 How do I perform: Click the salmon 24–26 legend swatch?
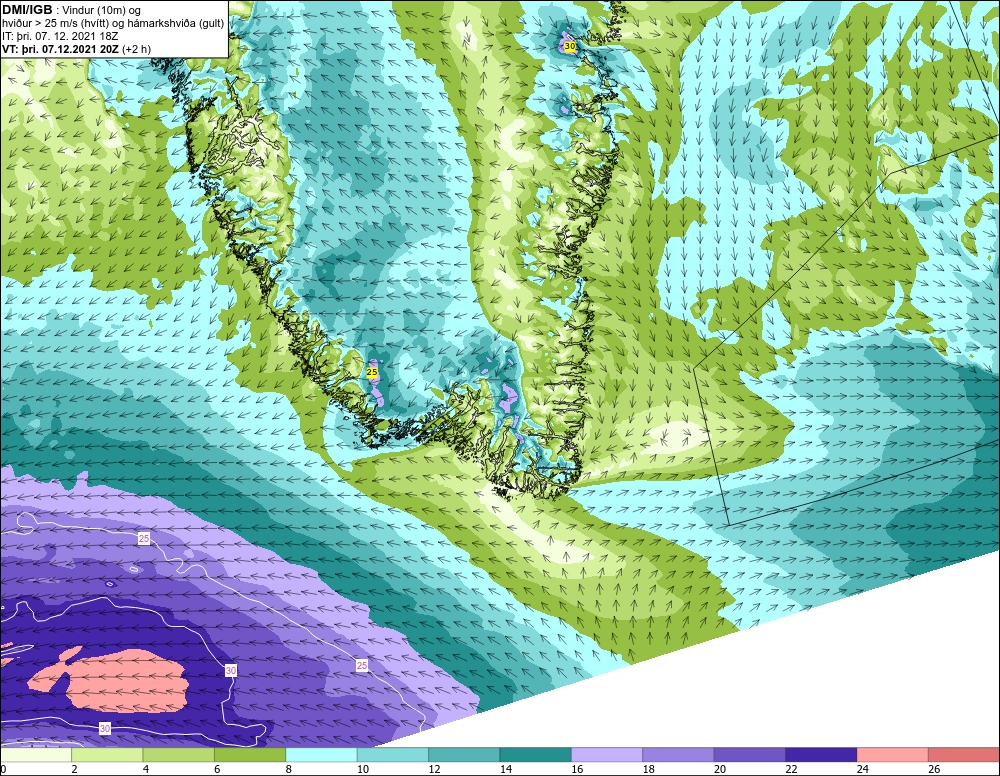click(x=893, y=755)
